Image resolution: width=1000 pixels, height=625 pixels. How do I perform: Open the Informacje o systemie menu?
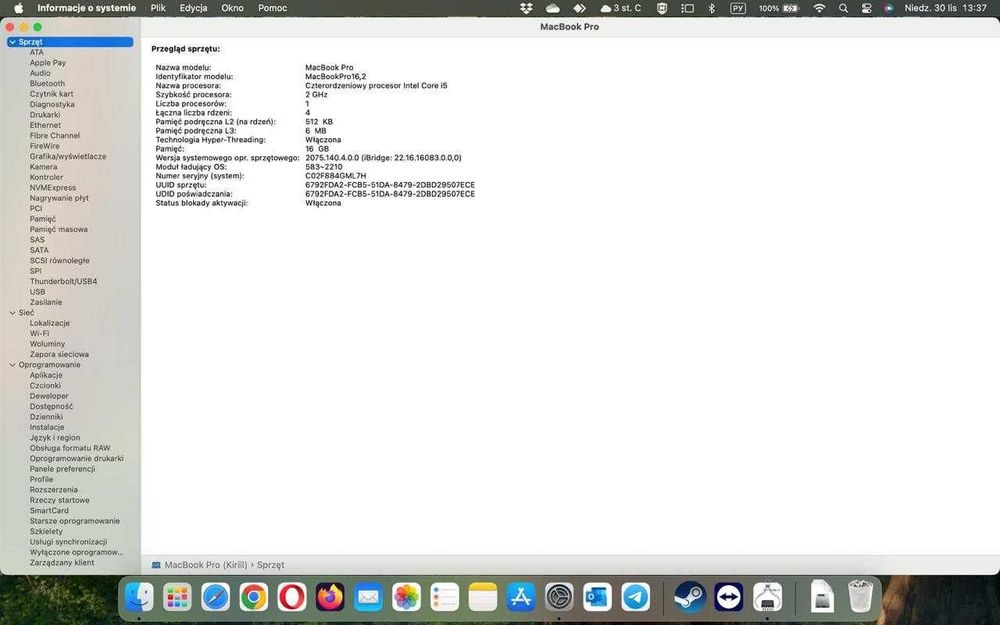tap(87, 8)
